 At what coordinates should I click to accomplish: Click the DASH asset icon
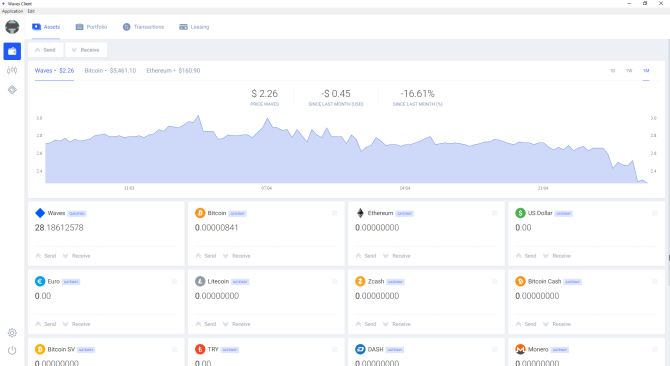(360, 349)
